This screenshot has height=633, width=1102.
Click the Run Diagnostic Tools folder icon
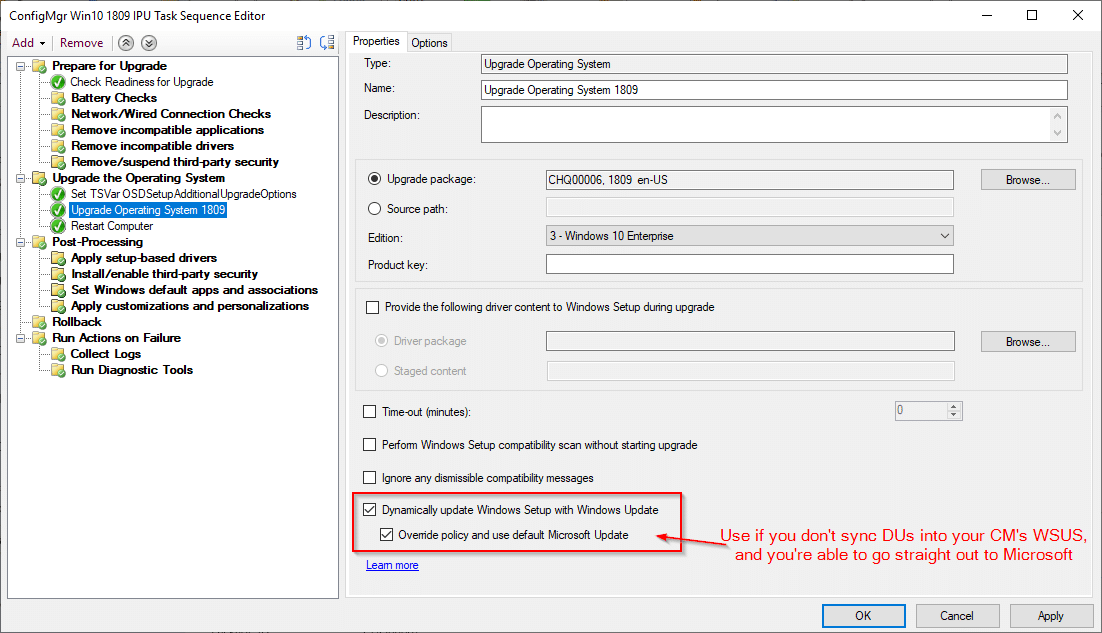[x=58, y=370]
